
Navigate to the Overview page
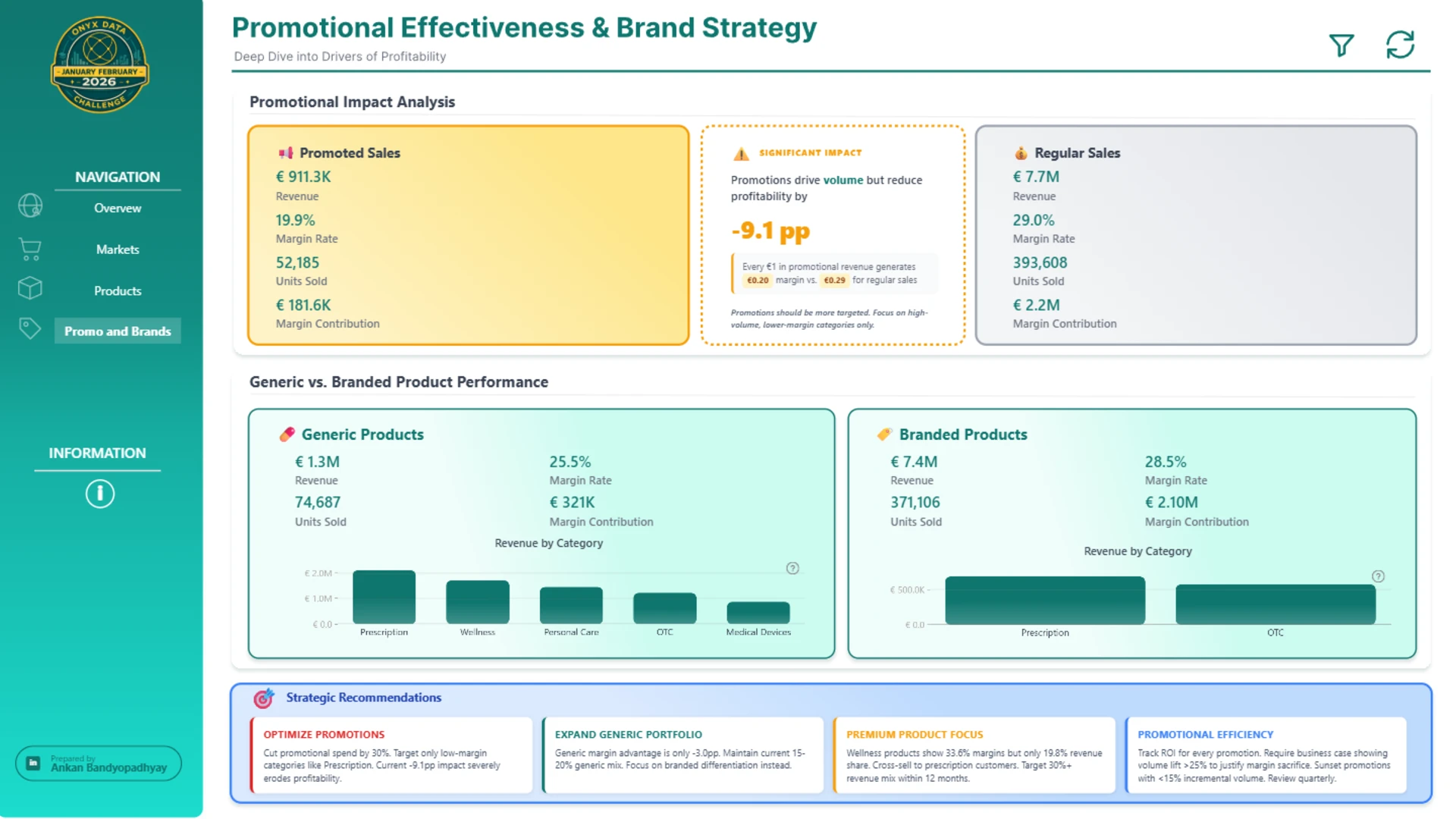click(x=118, y=208)
